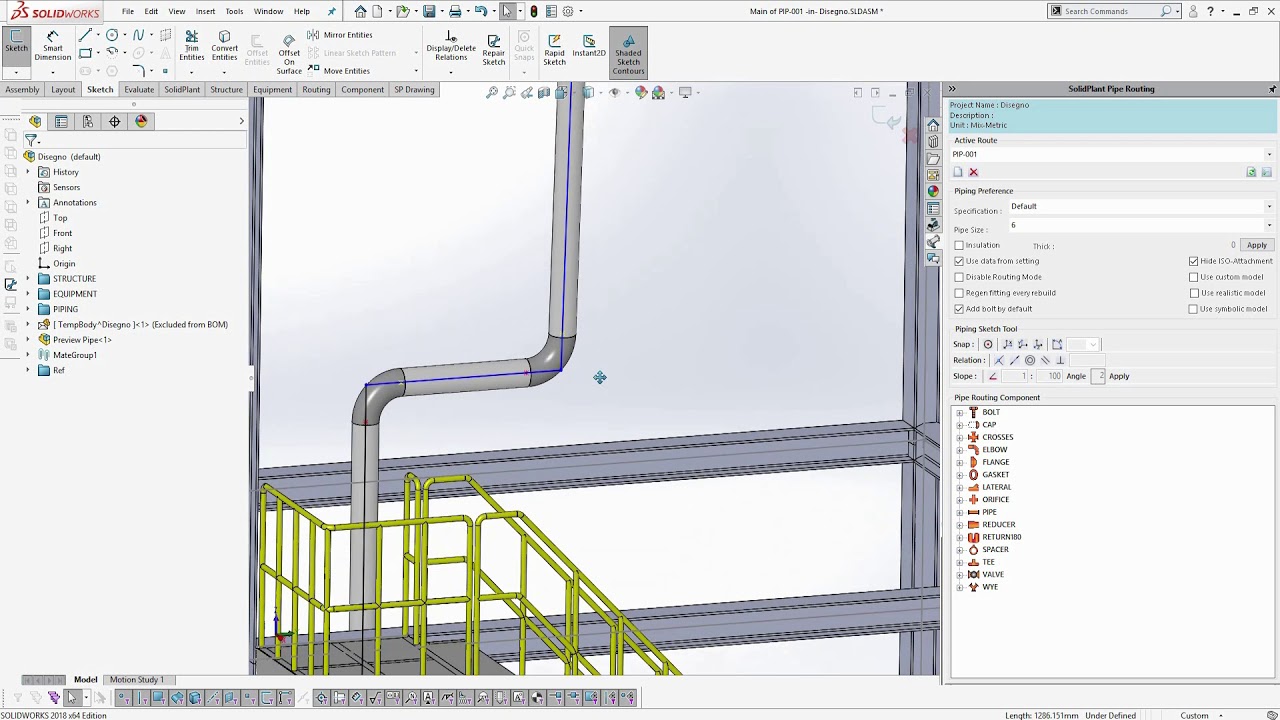Enable the Insulation checkbox
The height and width of the screenshot is (720, 1280).
(x=959, y=246)
